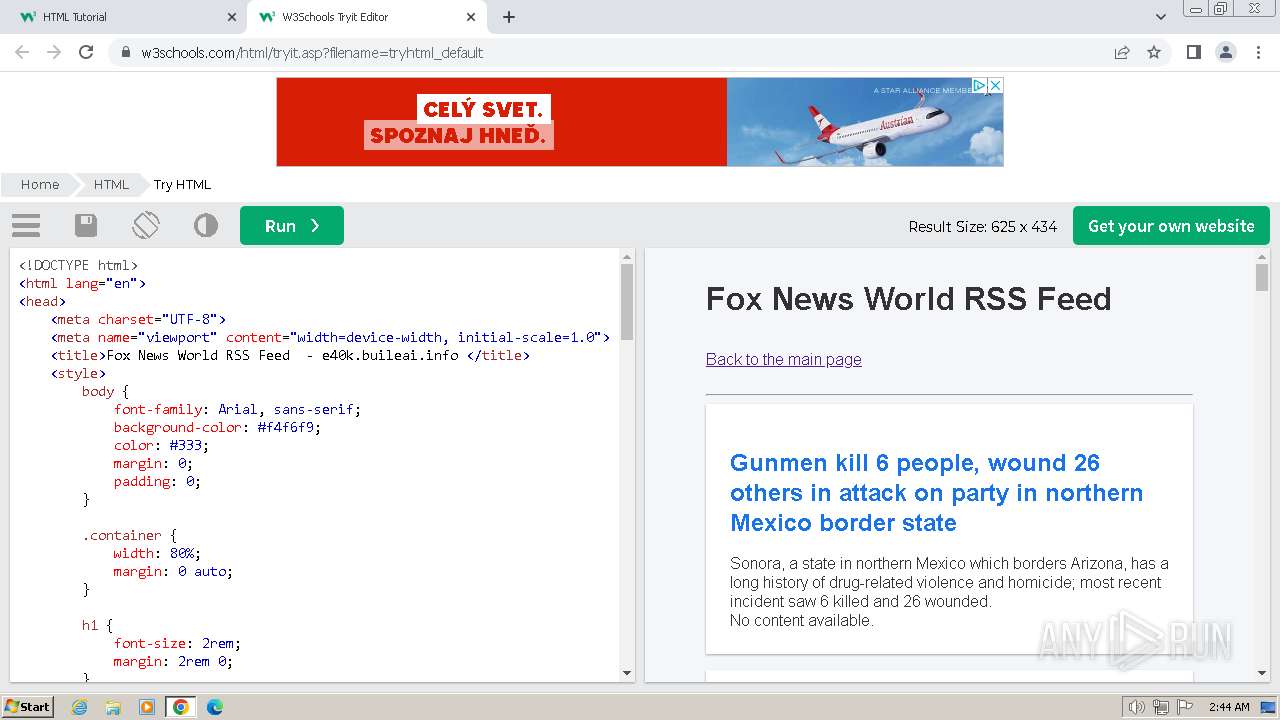The height and width of the screenshot is (720, 1280).
Task: Click the Chrome icon in the taskbar
Action: tap(181, 707)
